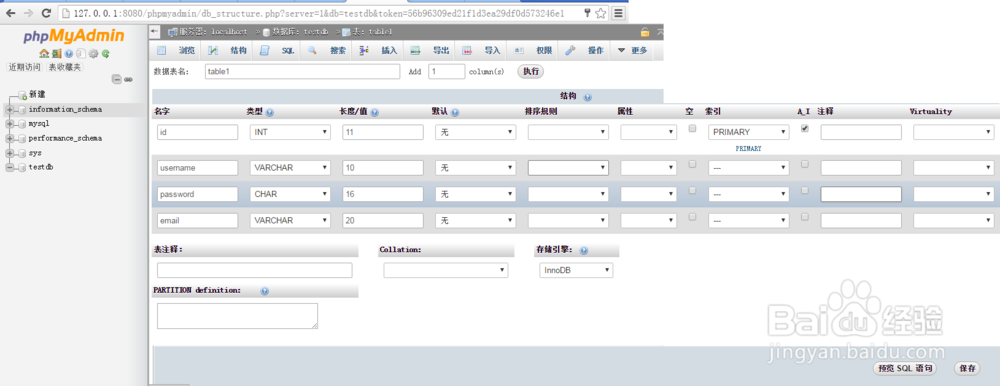The height and width of the screenshot is (386, 1000).
Task: Open the INT type dropdown for id
Action: pyautogui.click(x=290, y=132)
